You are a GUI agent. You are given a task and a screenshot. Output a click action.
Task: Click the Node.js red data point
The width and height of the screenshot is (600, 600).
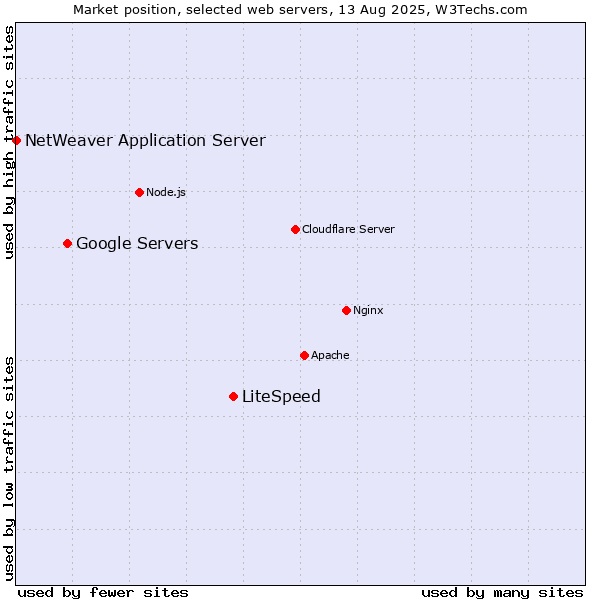(140, 192)
